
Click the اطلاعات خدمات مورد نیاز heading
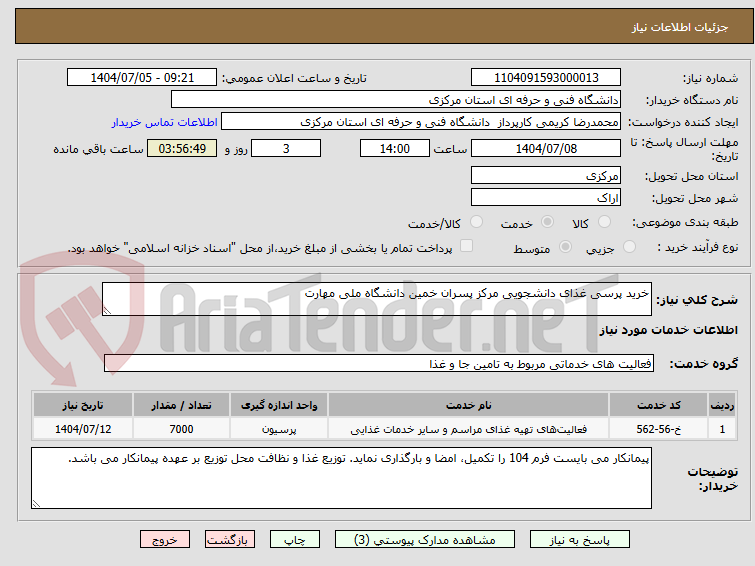click(x=668, y=330)
